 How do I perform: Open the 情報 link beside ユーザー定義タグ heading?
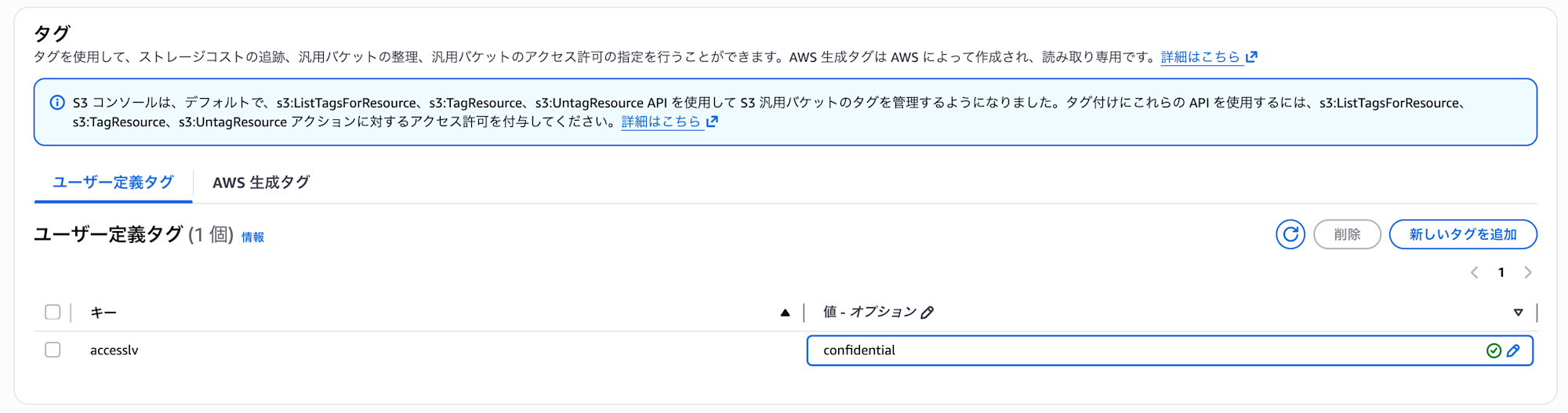(252, 237)
